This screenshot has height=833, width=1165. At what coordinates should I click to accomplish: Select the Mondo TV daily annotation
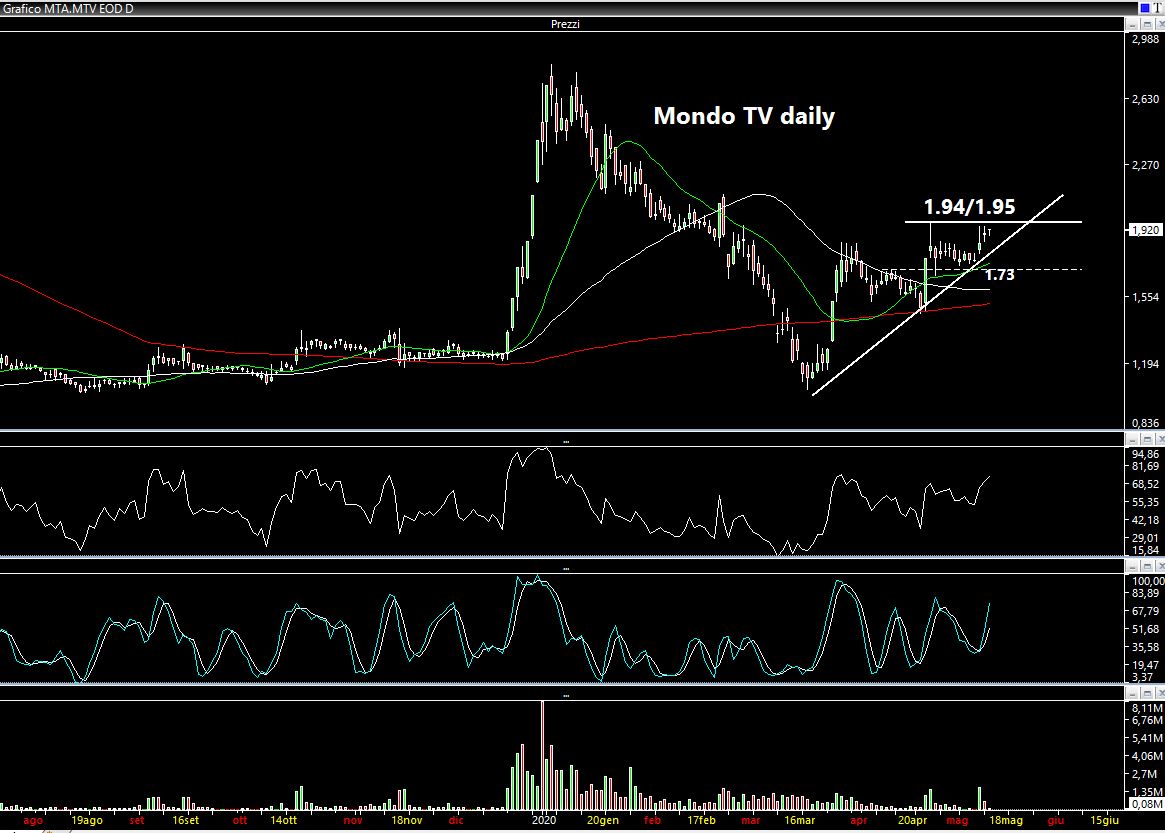pos(744,116)
